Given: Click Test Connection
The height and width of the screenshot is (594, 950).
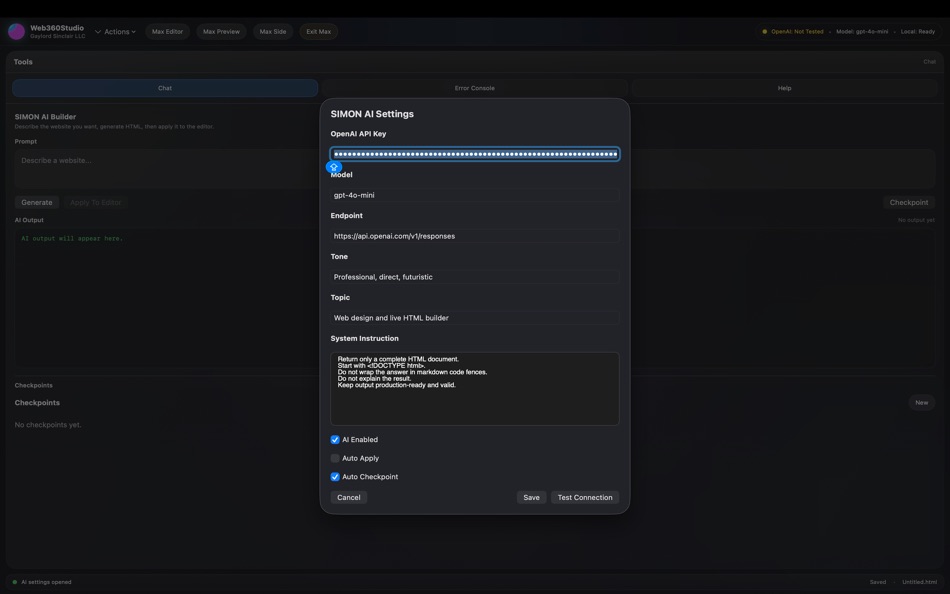Looking at the screenshot, I should tap(585, 497).
